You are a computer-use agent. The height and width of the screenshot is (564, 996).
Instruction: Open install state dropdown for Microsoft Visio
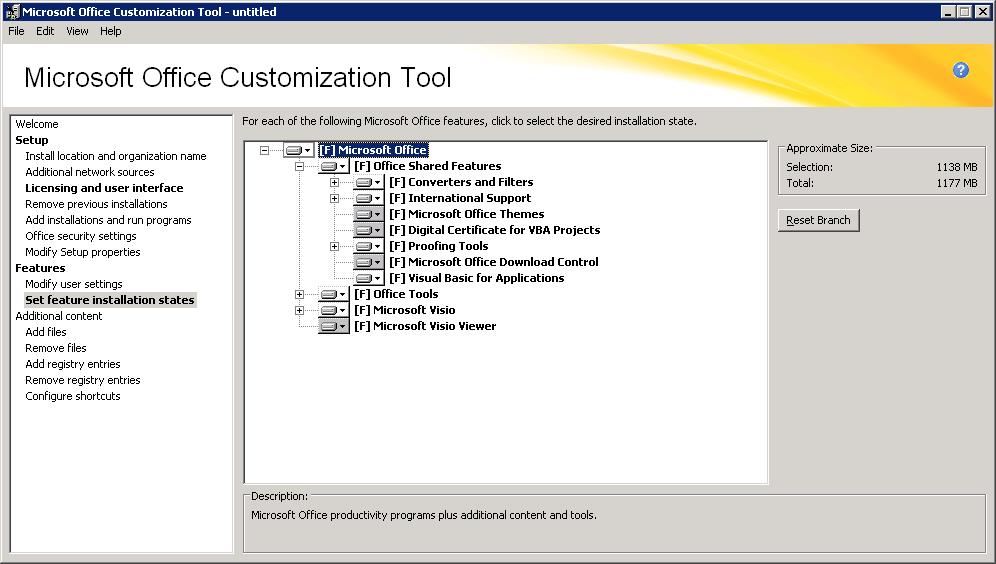click(333, 310)
